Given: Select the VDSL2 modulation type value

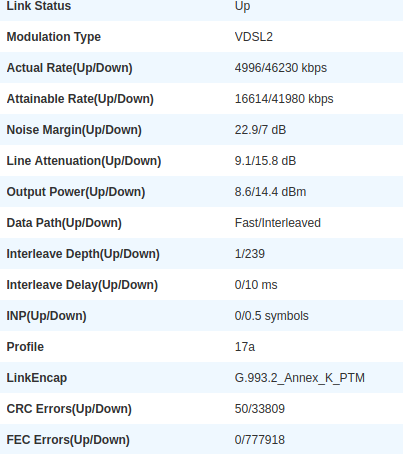Looking at the screenshot, I should (254, 37).
